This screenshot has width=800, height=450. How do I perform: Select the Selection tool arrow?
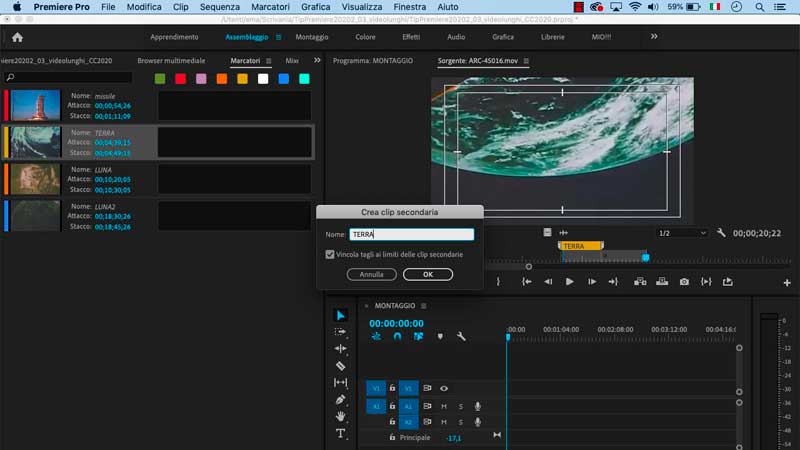(x=341, y=315)
